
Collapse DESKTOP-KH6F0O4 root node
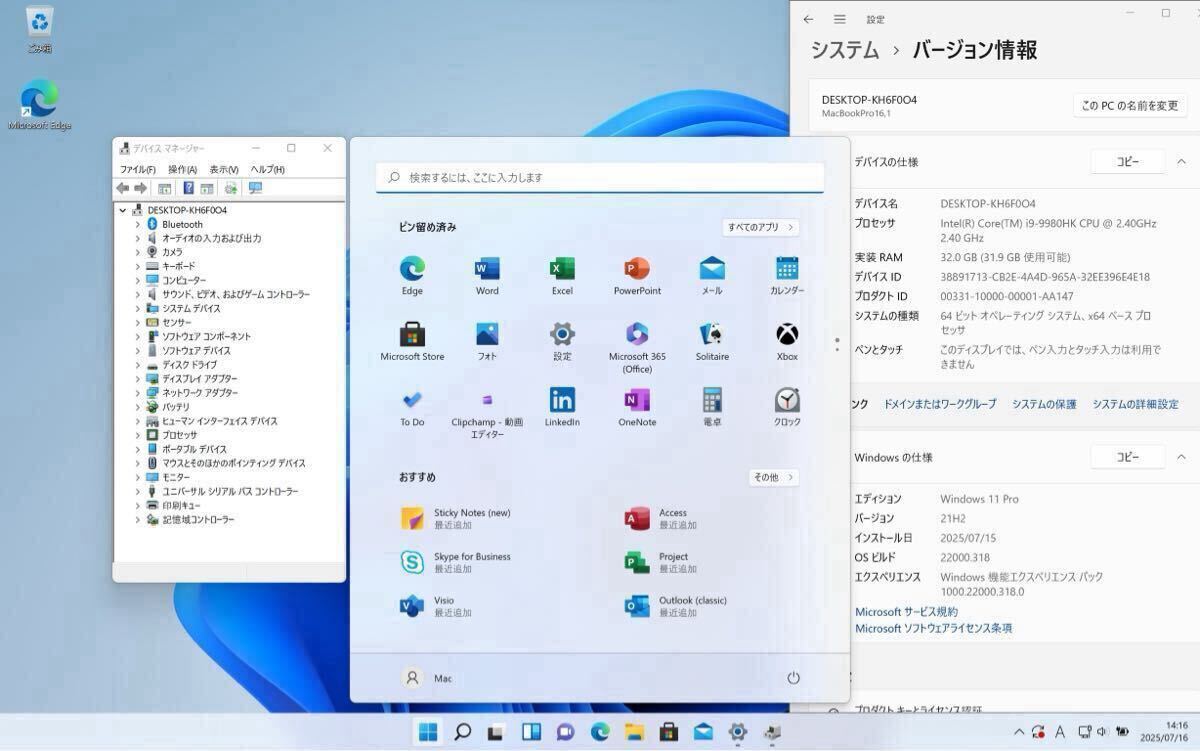123,210
